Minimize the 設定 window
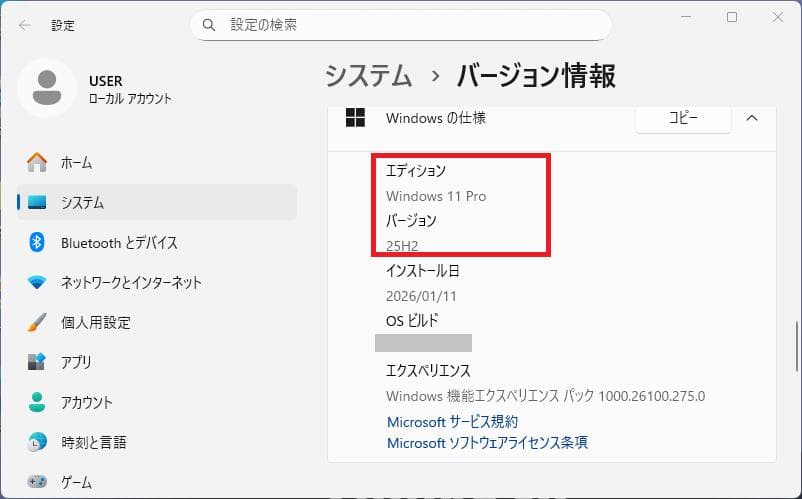802x499 pixels. click(x=686, y=17)
